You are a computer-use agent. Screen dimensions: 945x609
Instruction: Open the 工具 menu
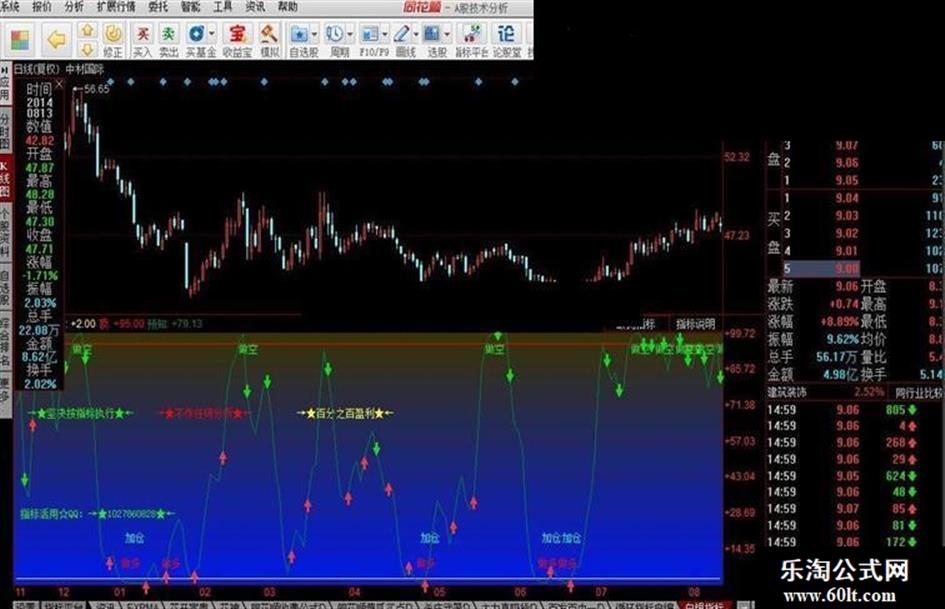pyautogui.click(x=222, y=7)
